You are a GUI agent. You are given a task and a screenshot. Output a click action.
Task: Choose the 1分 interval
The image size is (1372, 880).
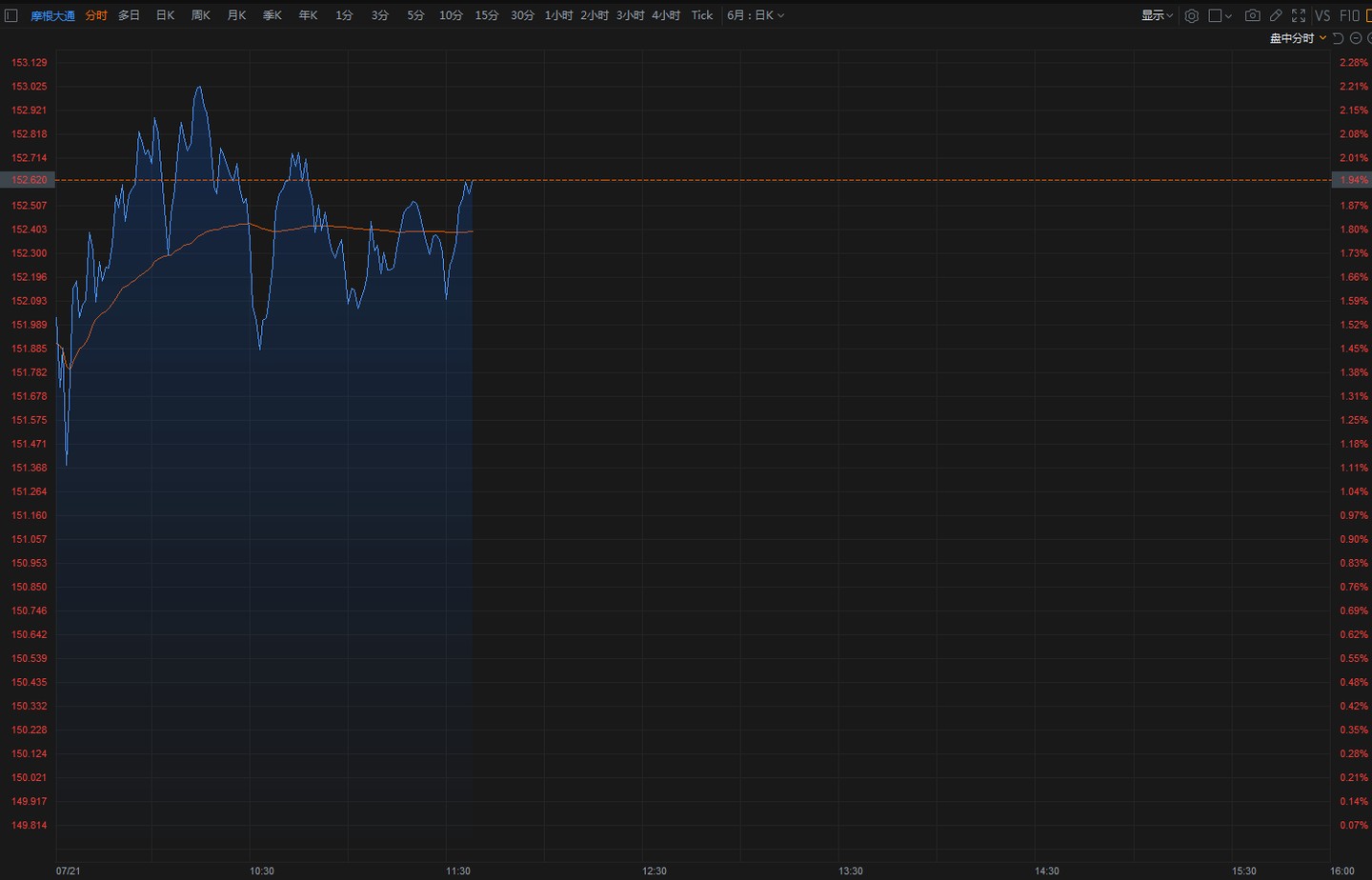[344, 15]
